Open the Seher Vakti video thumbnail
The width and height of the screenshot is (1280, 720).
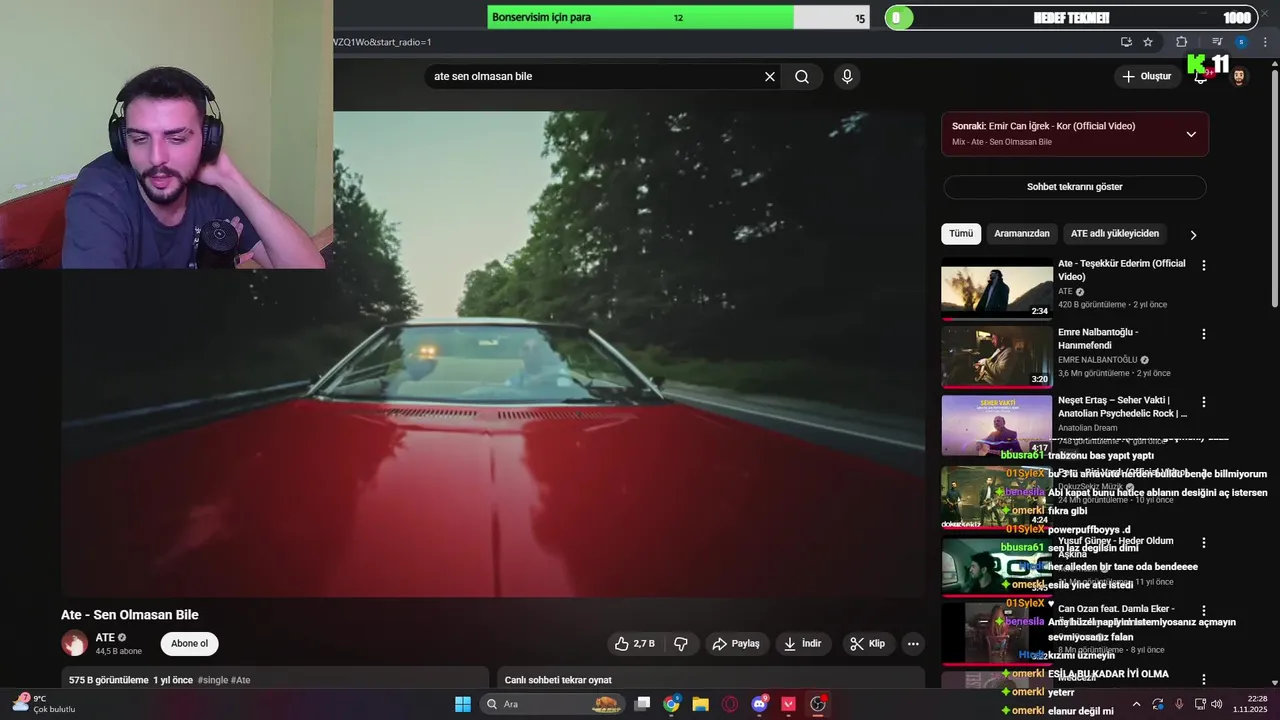(x=997, y=425)
